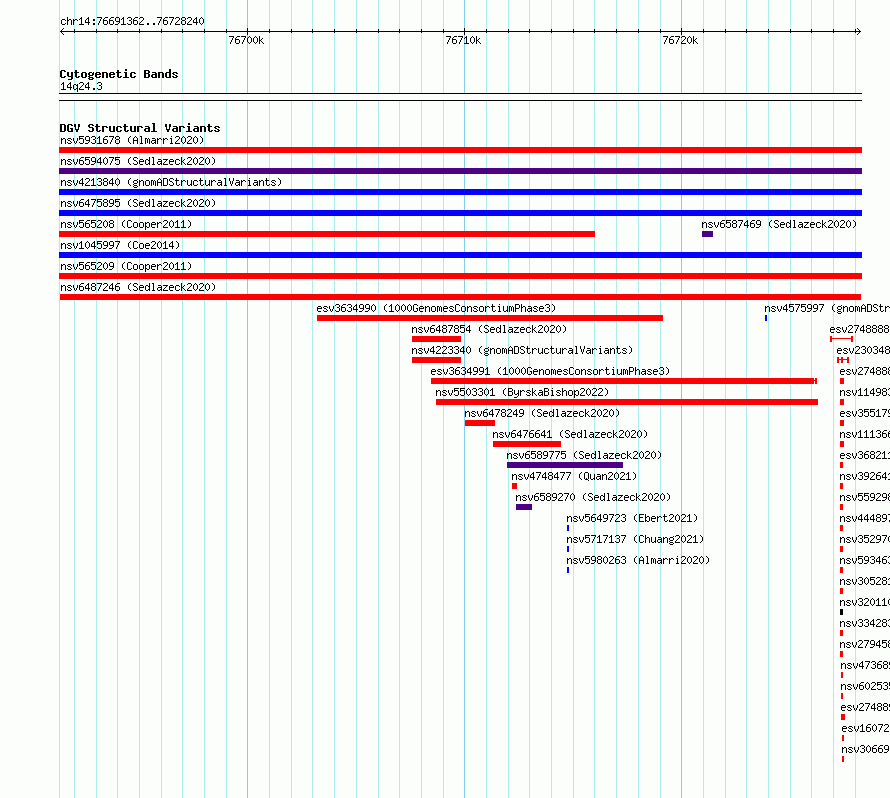This screenshot has height=798, width=890.
Task: Click the truncated nsv392641 variant label
Action: [864, 476]
